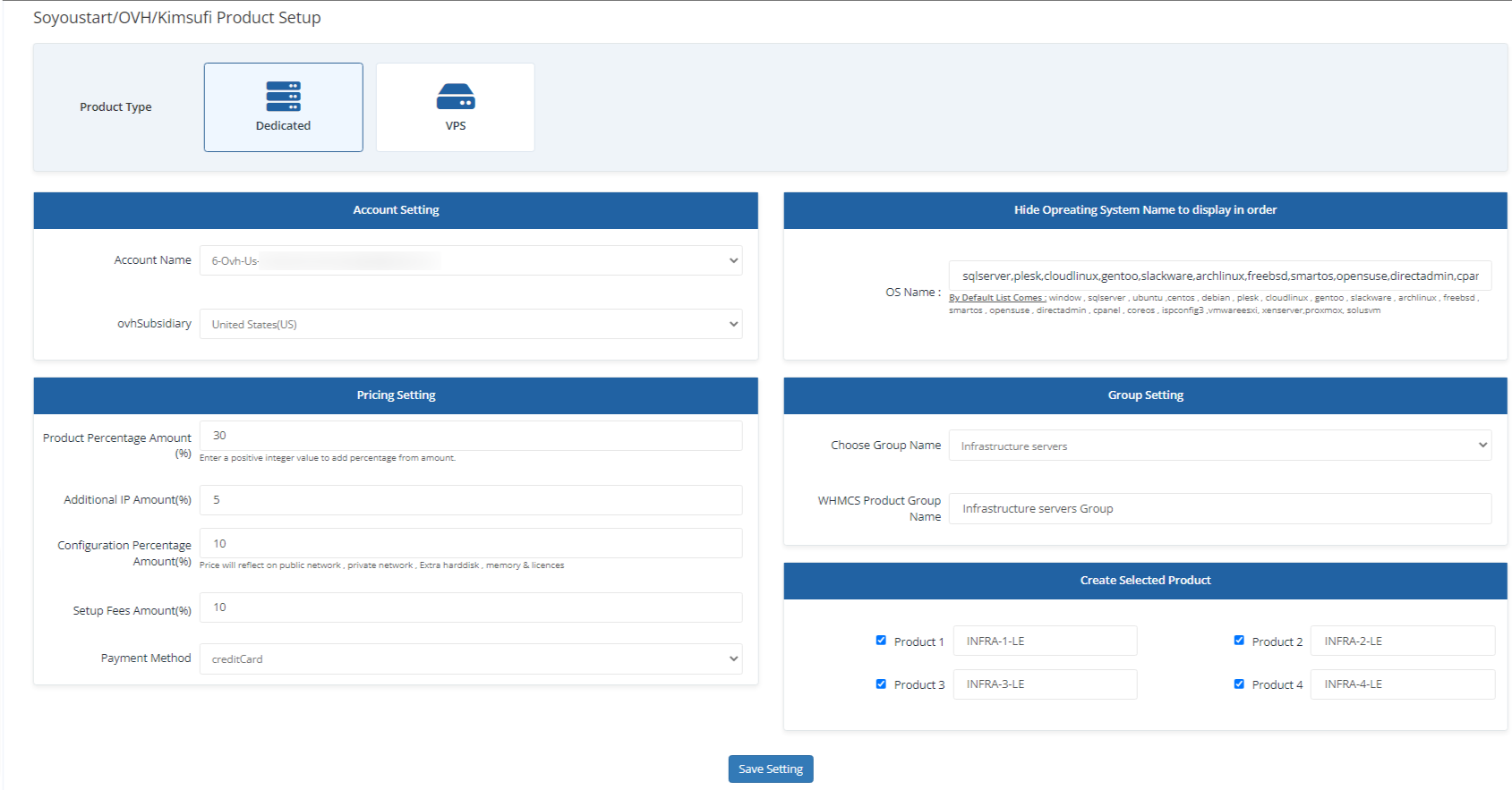
Task: Expand the Choose Group Name dropdown
Action: click(x=1220, y=446)
